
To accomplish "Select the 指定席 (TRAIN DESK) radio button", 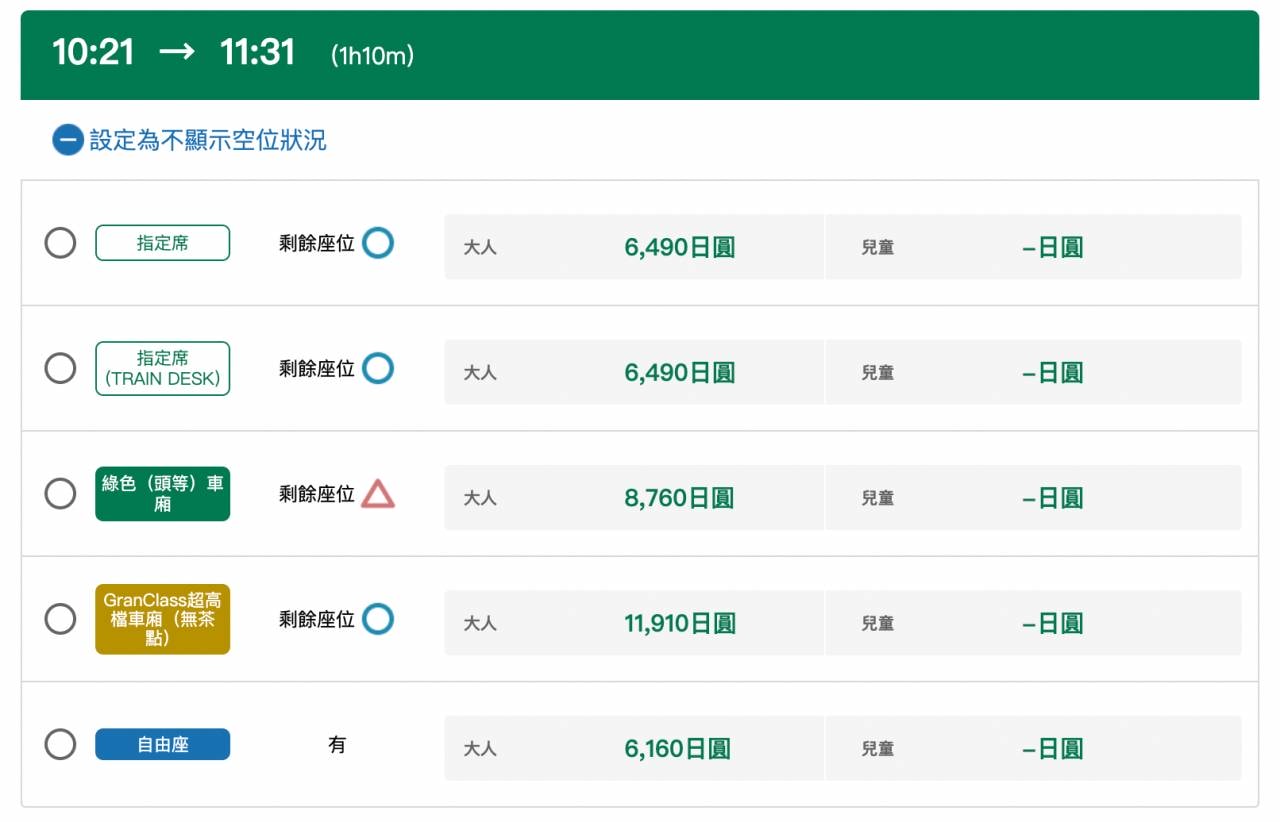I will (61, 368).
